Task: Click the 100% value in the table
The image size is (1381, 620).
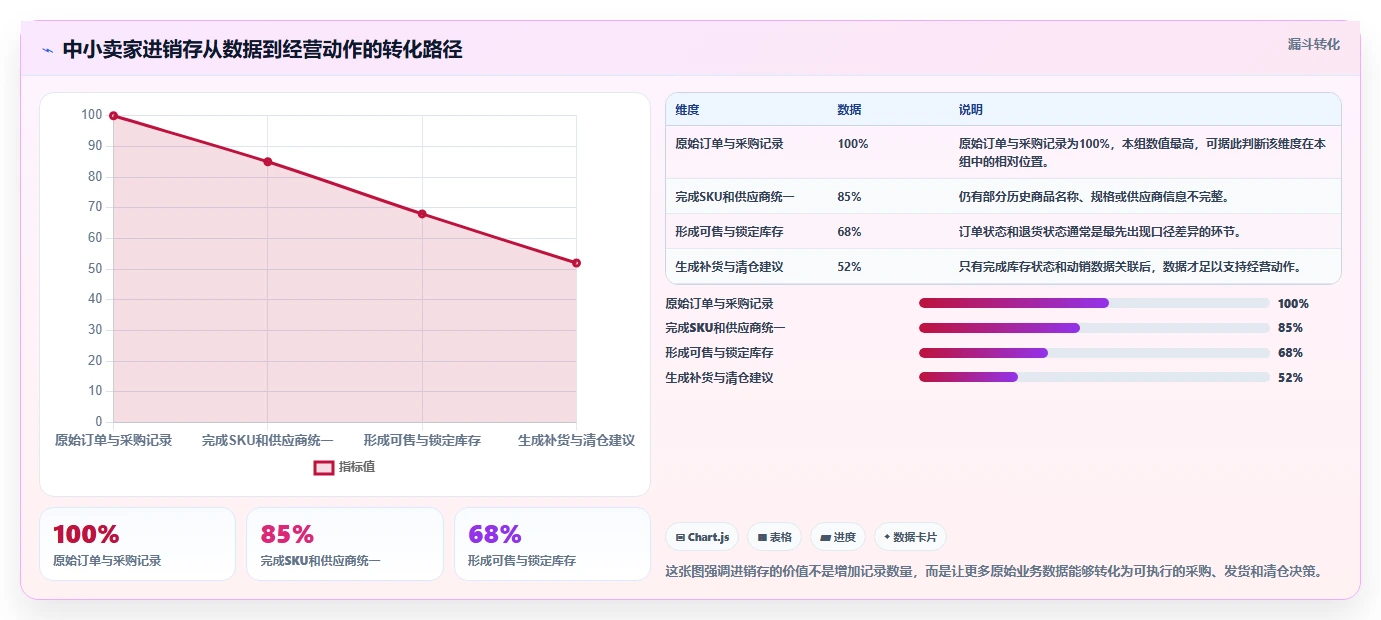Action: tap(853, 144)
